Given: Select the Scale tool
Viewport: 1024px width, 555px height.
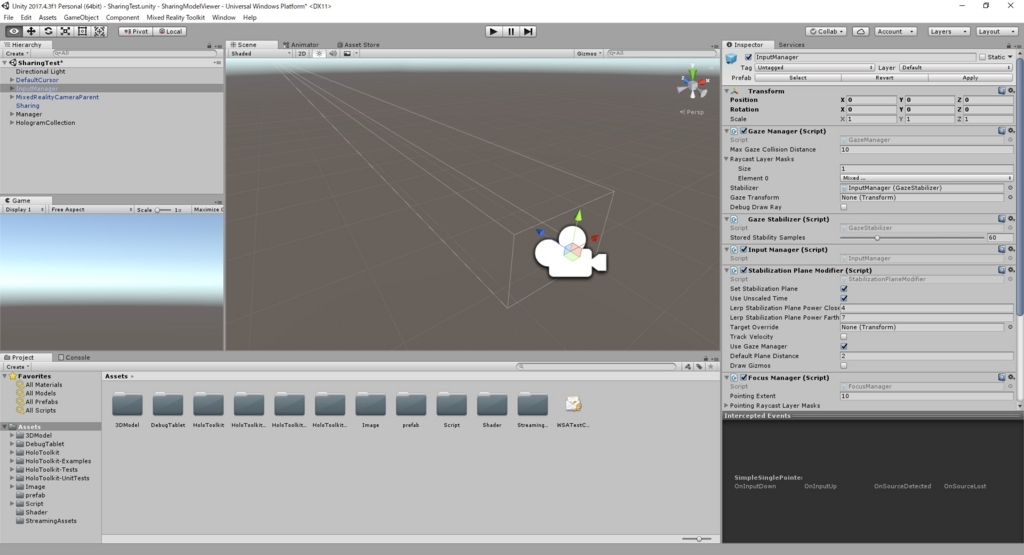Looking at the screenshot, I should tap(65, 31).
